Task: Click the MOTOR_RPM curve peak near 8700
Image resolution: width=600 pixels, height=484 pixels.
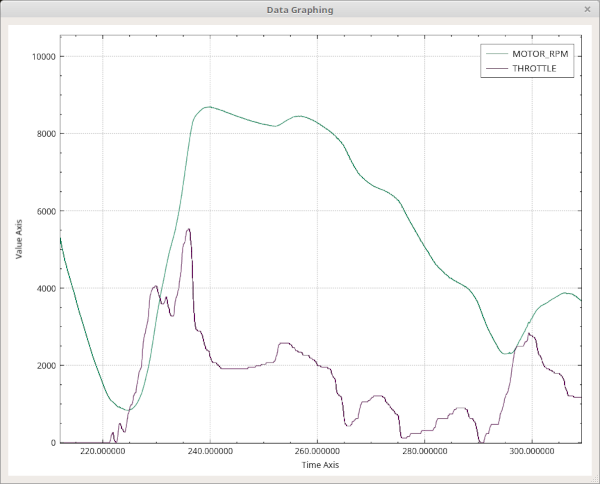Action: (209, 107)
